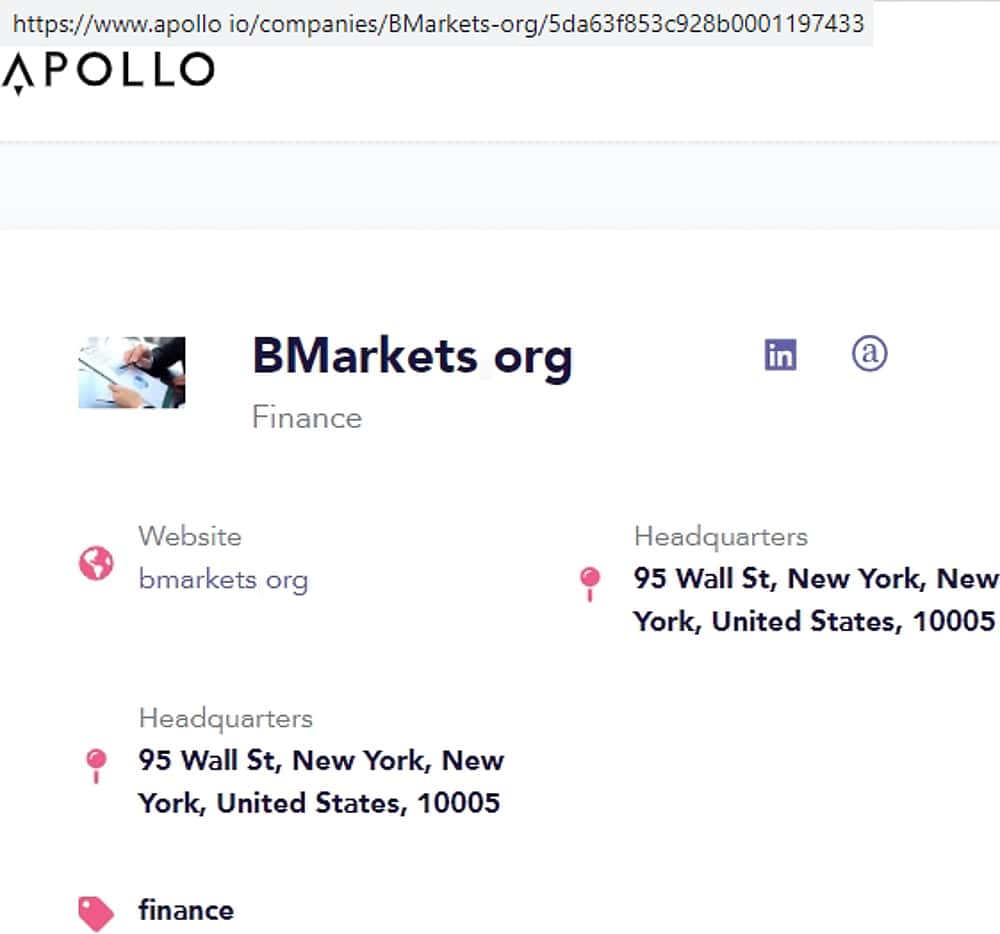Click the Apollo logo
Image resolution: width=1000 pixels, height=934 pixels.
click(108, 73)
